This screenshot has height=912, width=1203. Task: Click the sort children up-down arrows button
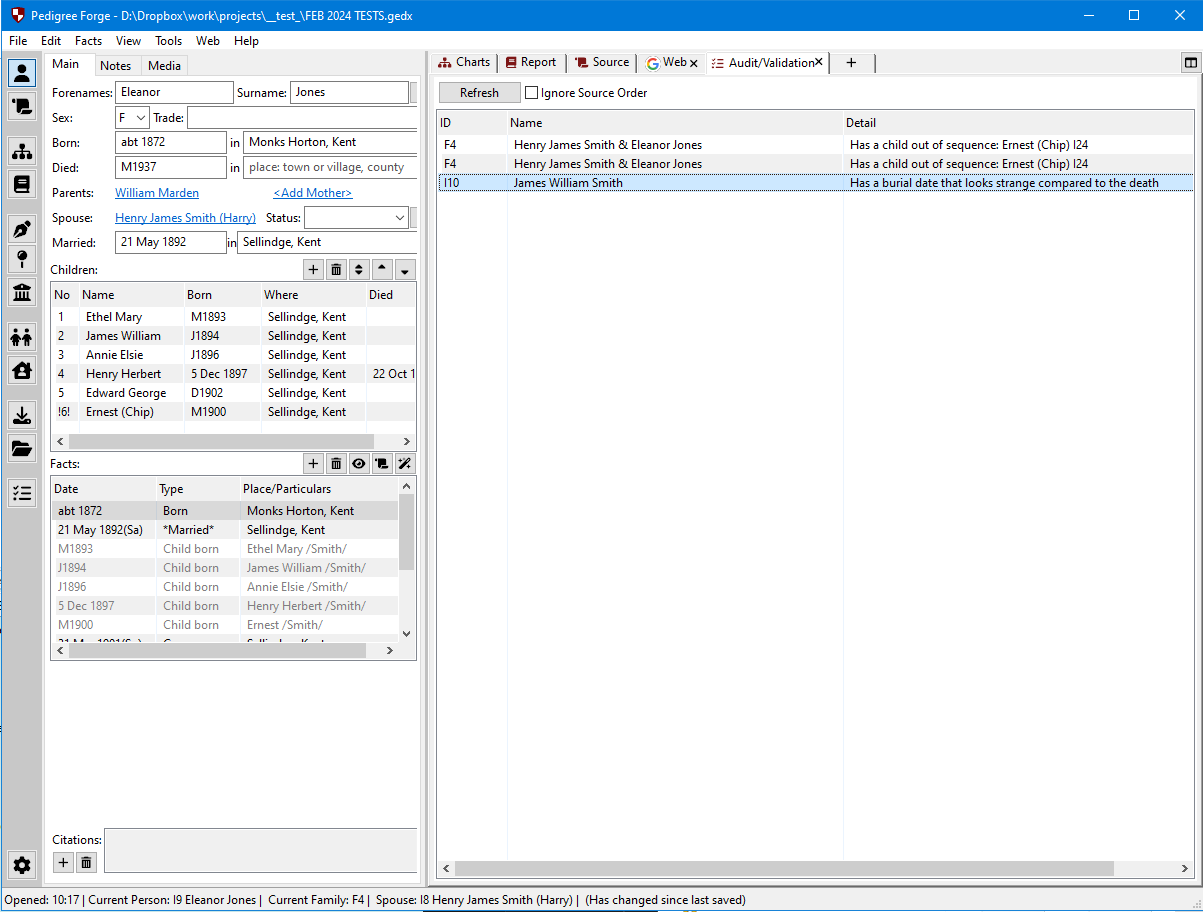click(x=359, y=270)
